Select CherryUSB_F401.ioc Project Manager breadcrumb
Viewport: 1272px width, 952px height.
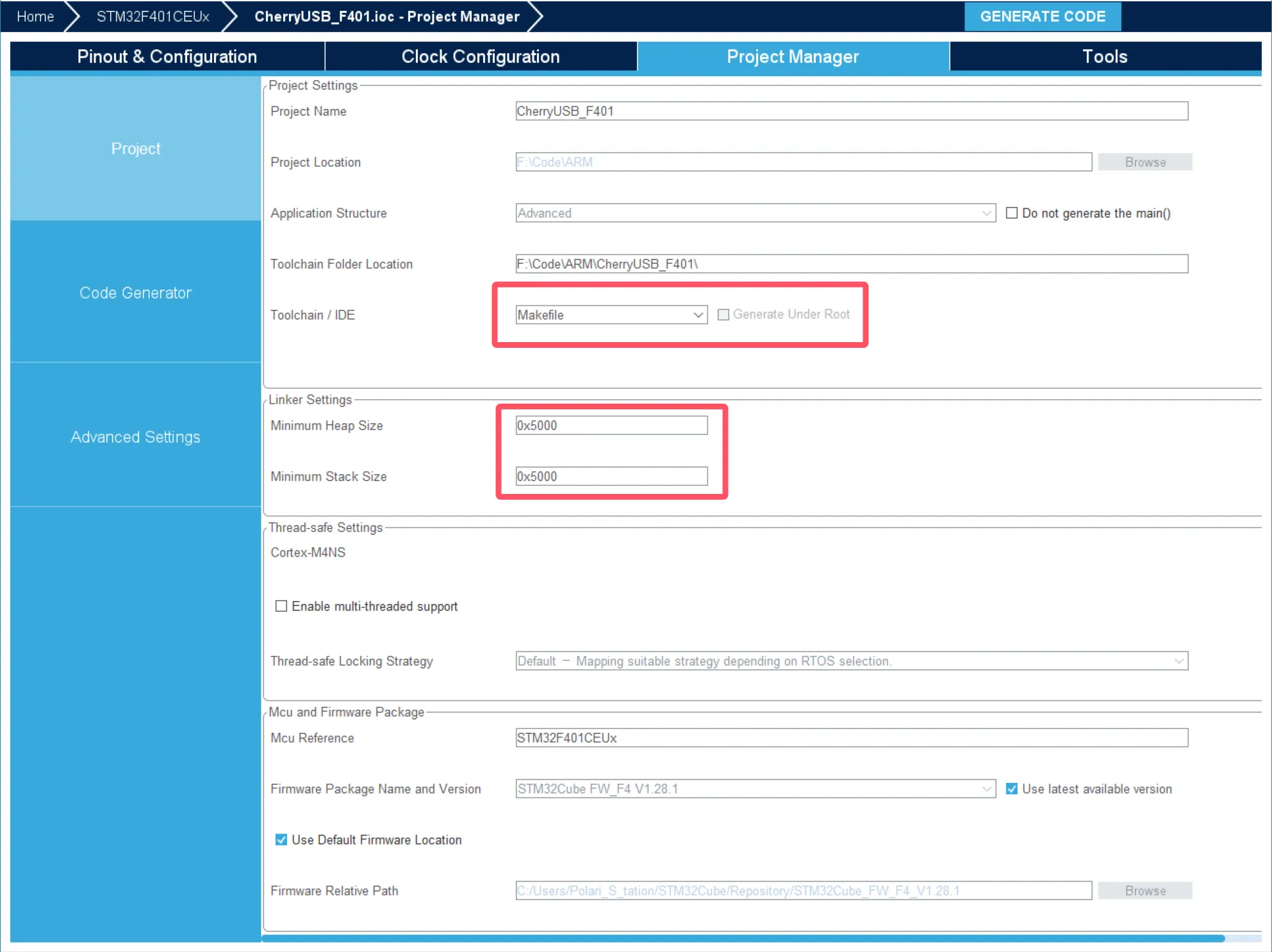(386, 16)
